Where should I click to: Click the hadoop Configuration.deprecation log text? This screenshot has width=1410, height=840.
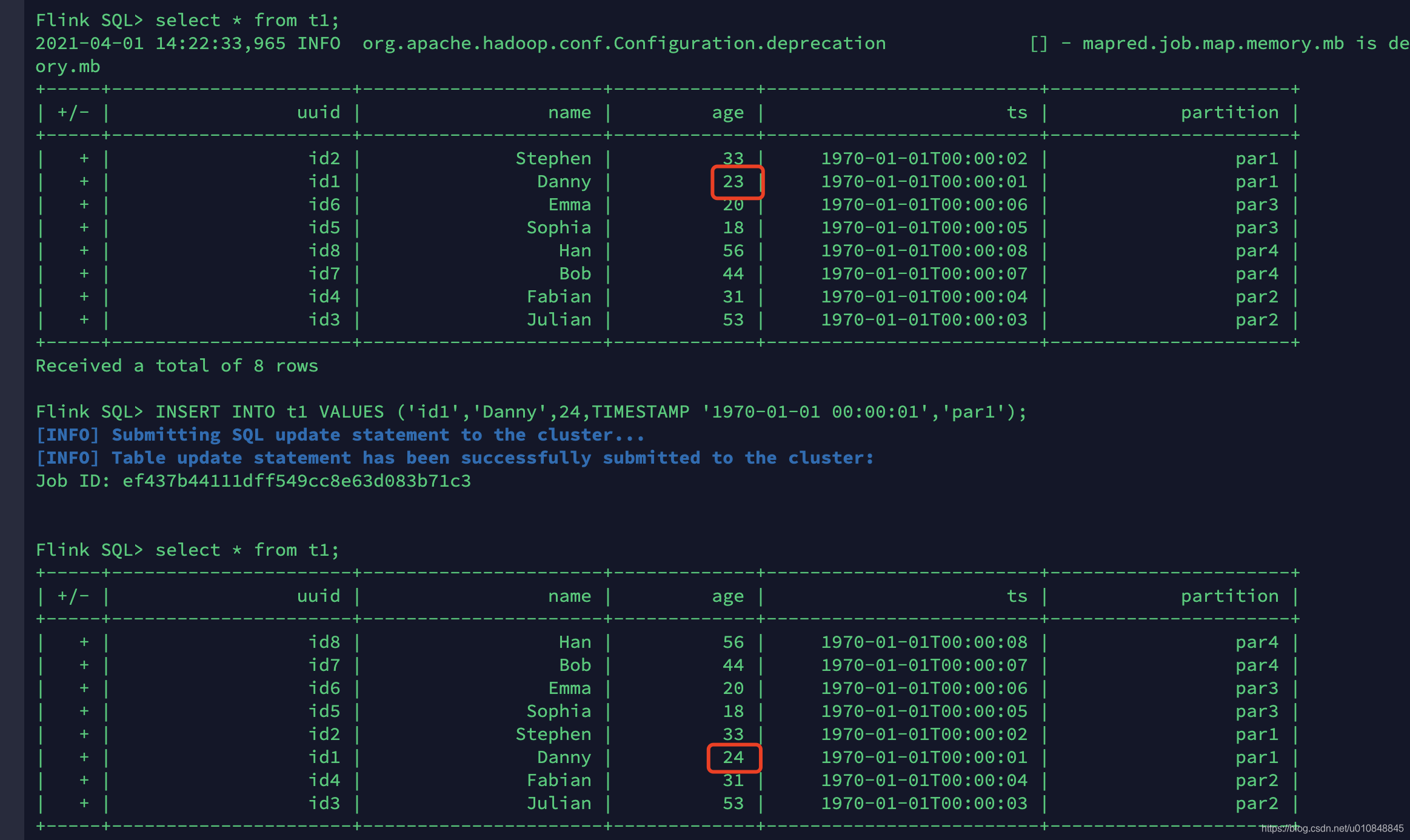pyautogui.click(x=624, y=44)
